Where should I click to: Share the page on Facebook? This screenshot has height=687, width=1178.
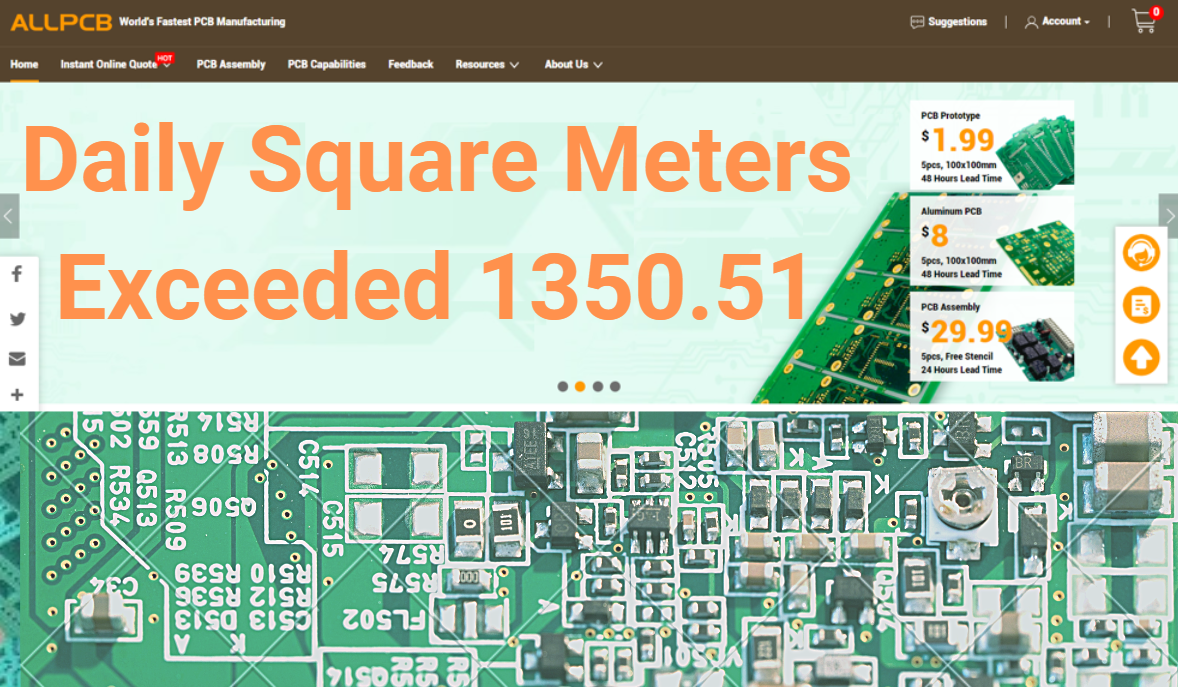point(17,274)
